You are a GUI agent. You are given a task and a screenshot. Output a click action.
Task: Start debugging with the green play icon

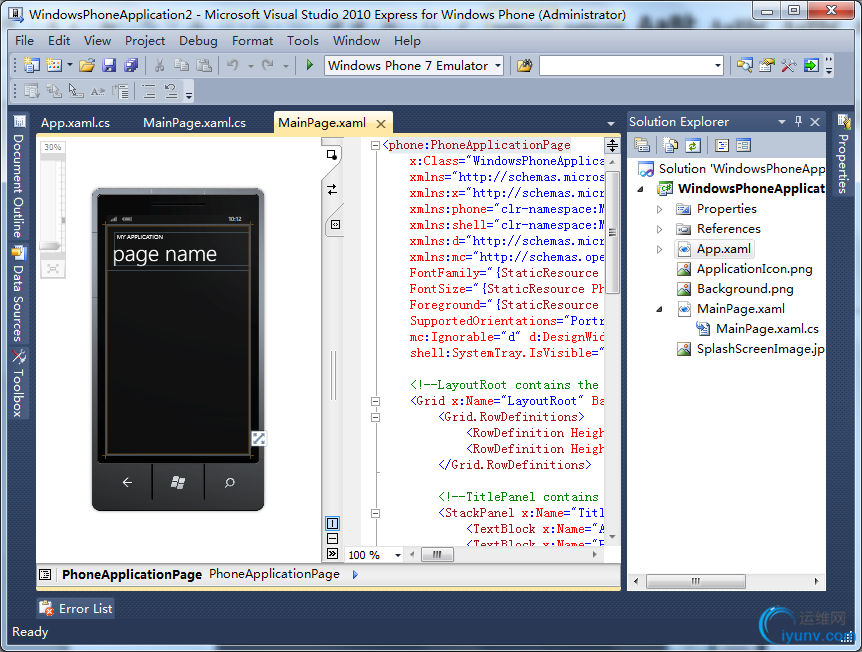[x=310, y=65]
